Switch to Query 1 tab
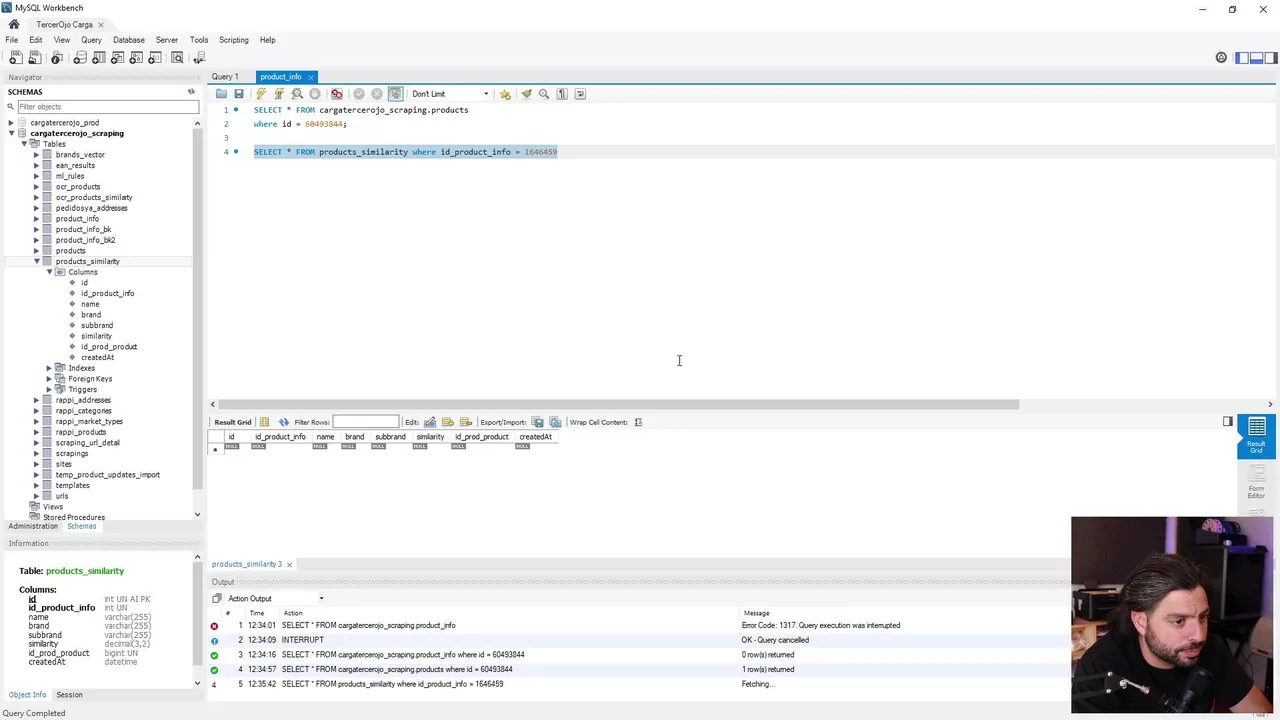Viewport: 1280px width, 720px height. click(225, 77)
